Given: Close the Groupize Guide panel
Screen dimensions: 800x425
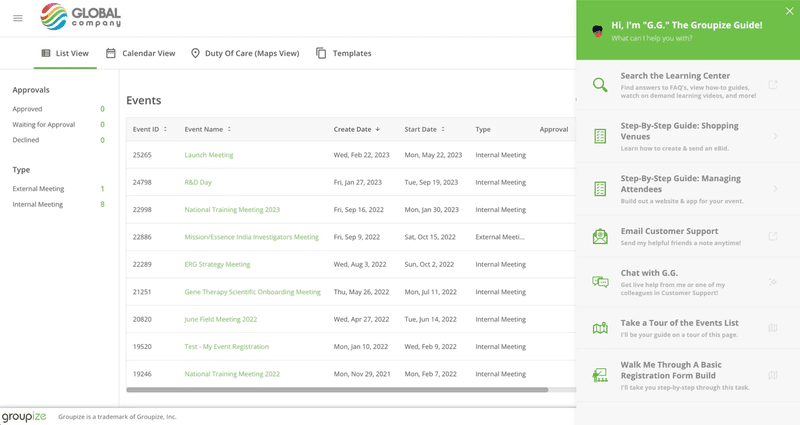Looking at the screenshot, I should coord(789,11).
